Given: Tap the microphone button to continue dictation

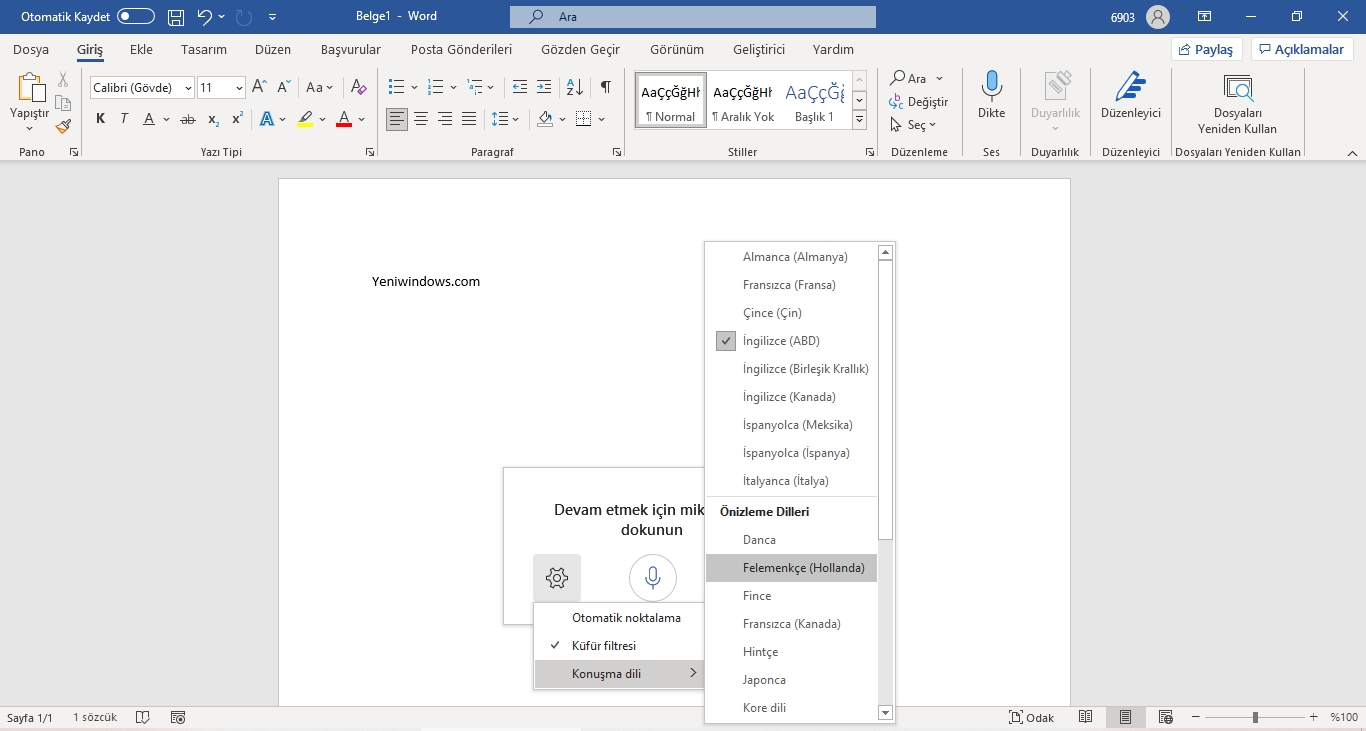Looking at the screenshot, I should pos(652,577).
